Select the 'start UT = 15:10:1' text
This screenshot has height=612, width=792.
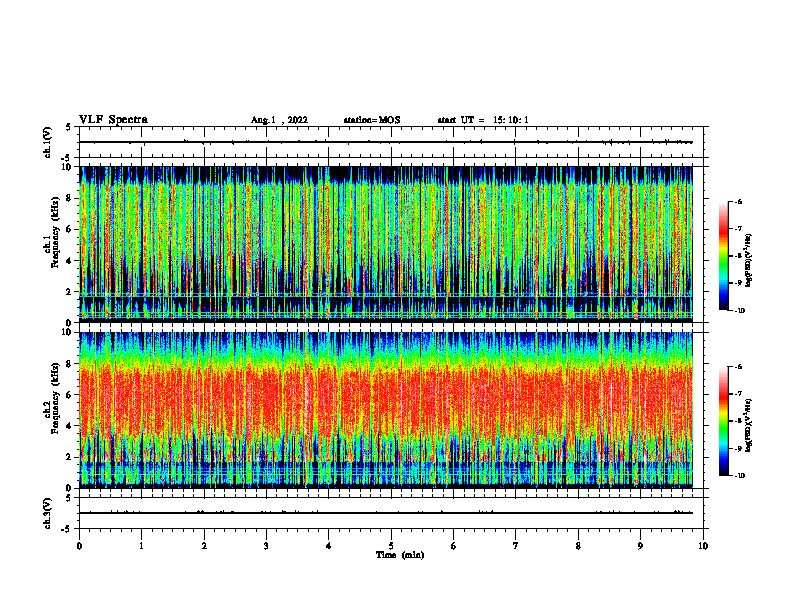[483, 120]
